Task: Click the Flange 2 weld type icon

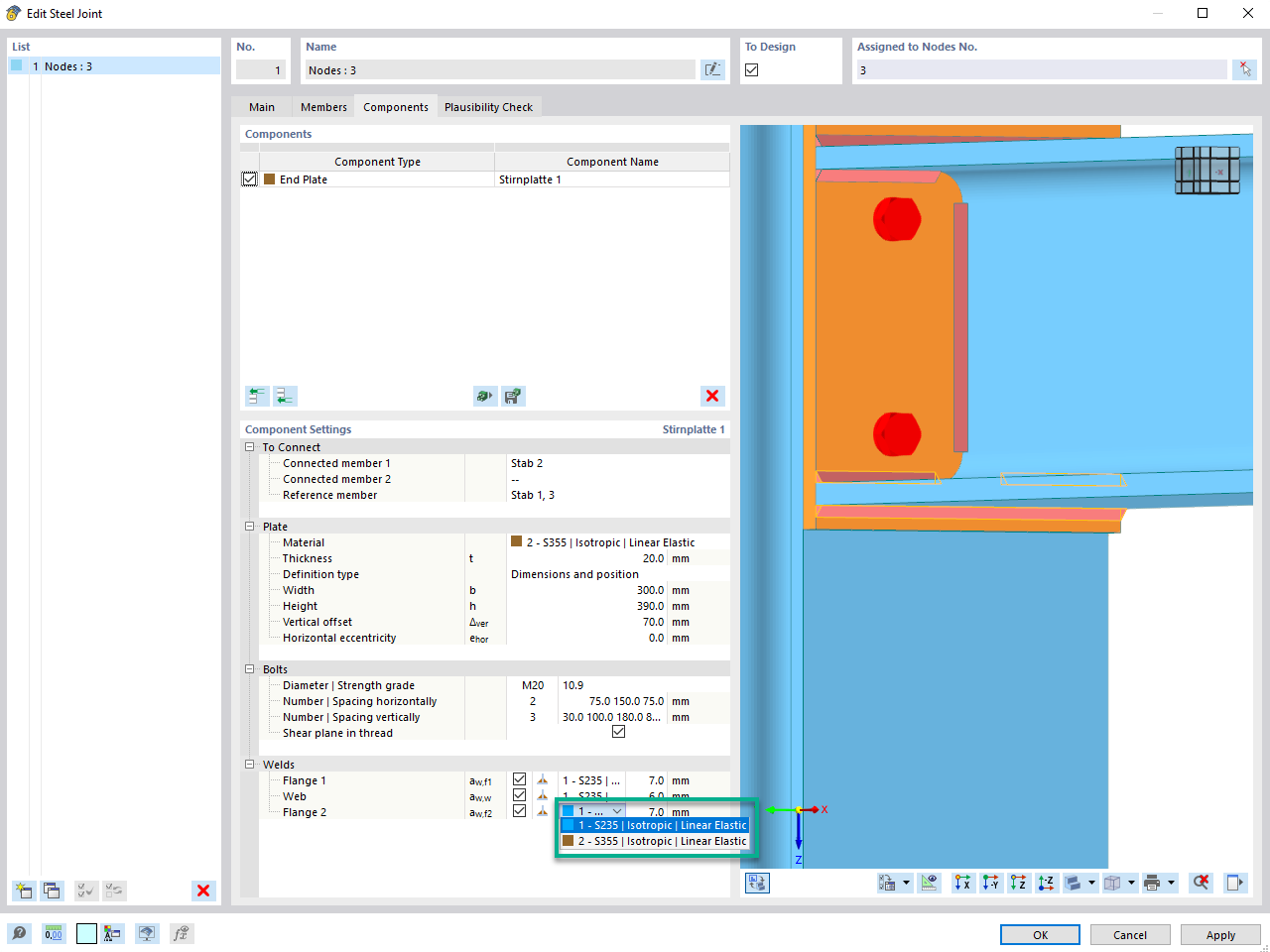Action: 542,811
